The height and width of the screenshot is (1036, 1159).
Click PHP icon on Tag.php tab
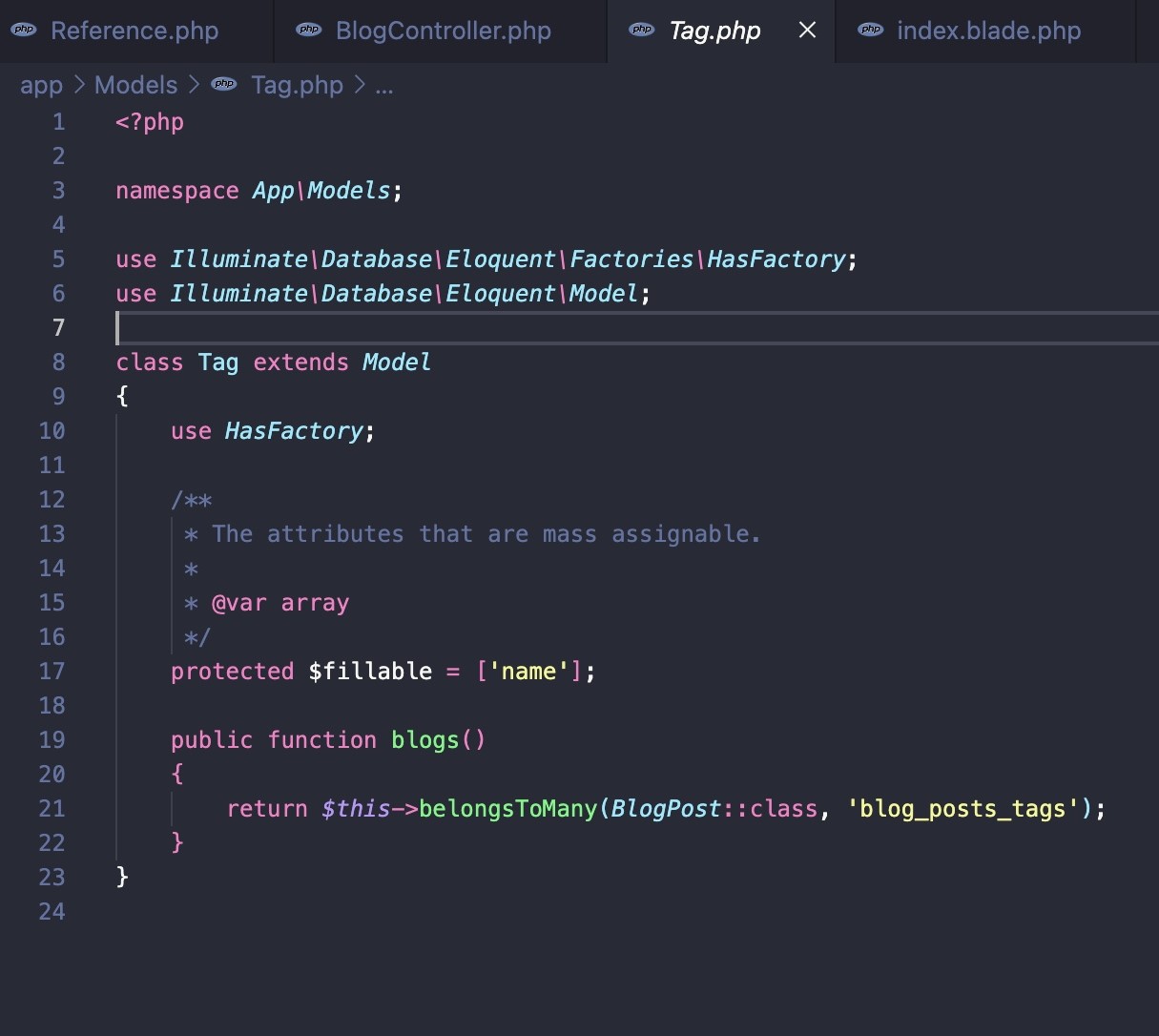642,31
